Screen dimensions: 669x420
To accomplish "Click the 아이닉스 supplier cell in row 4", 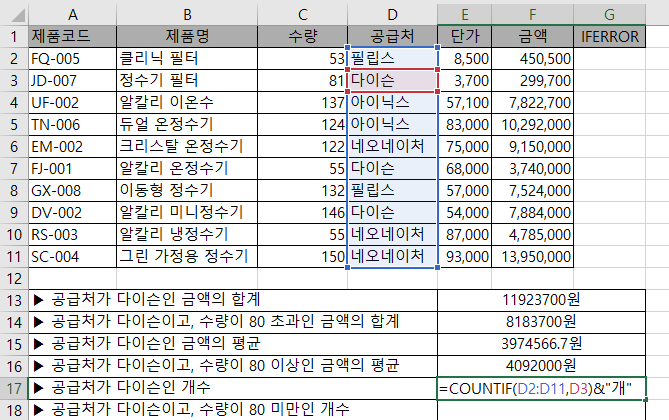I will point(393,103).
